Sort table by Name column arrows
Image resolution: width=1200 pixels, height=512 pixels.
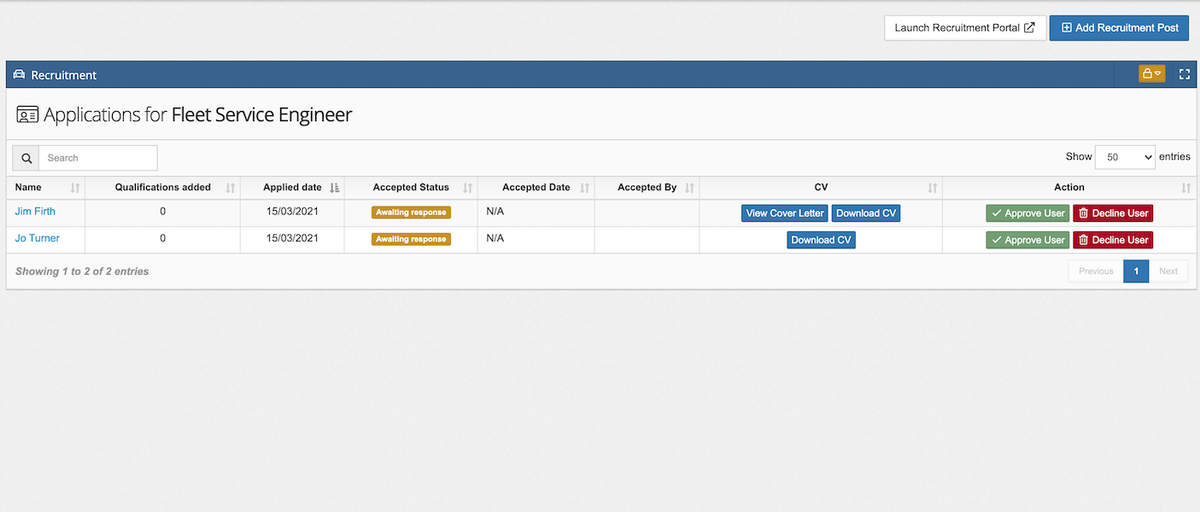(x=75, y=188)
